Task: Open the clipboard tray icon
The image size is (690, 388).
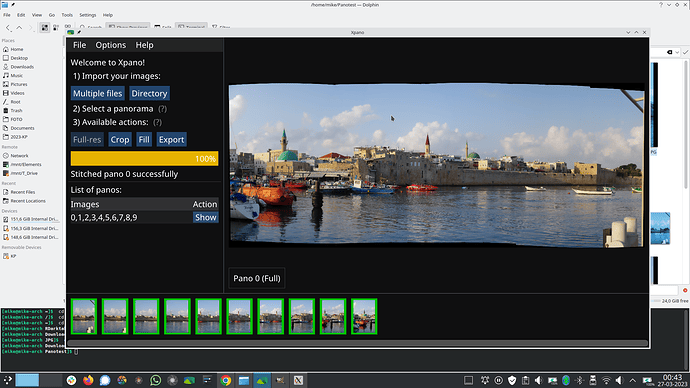Action: tap(525, 380)
